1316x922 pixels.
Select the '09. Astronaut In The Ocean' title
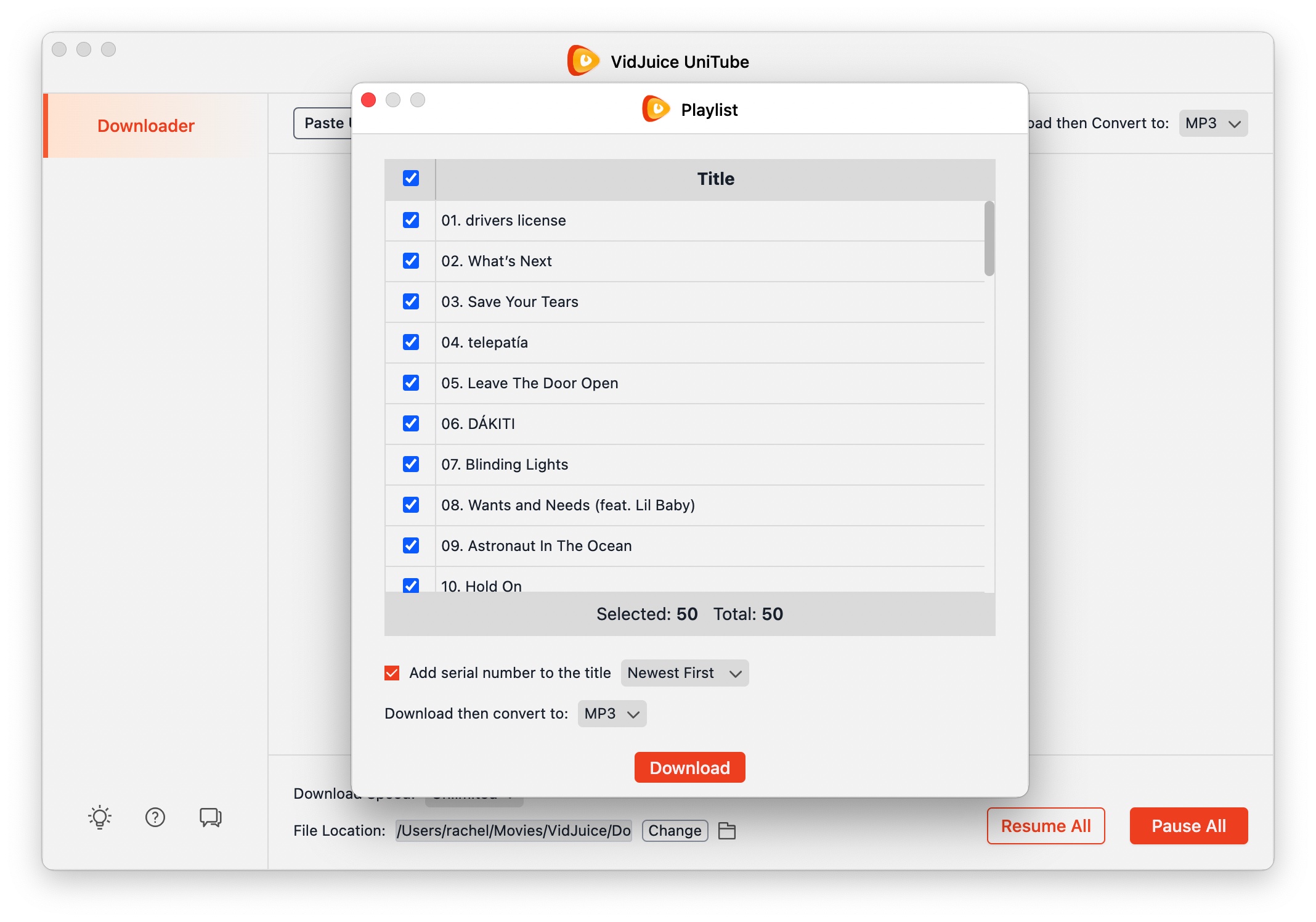[x=537, y=546]
